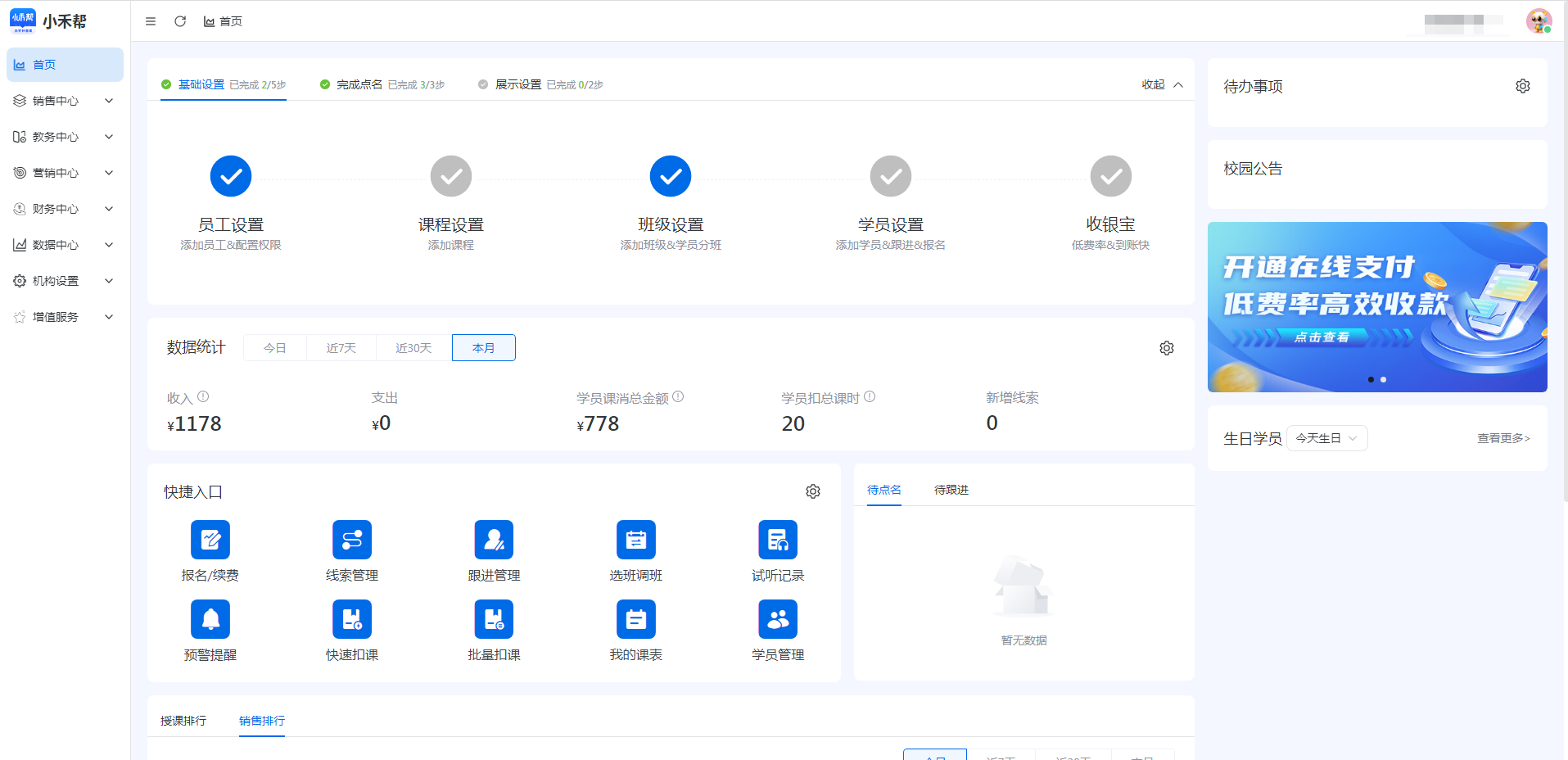Open the 预警提醒 bell icon
1568x760 pixels.
(210, 620)
